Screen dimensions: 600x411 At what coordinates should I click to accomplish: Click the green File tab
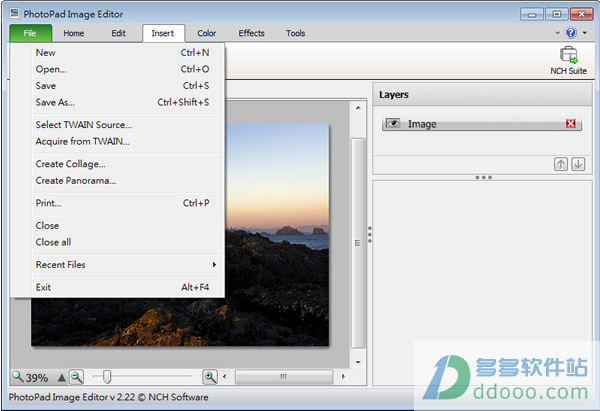pos(30,33)
